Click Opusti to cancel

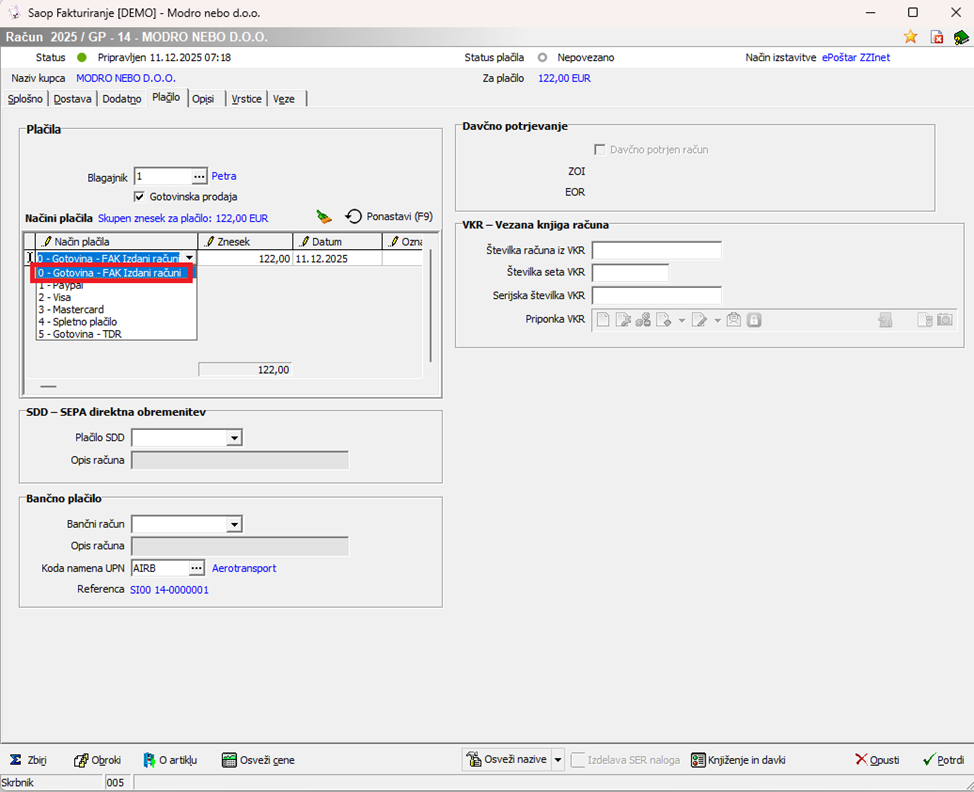coord(877,760)
